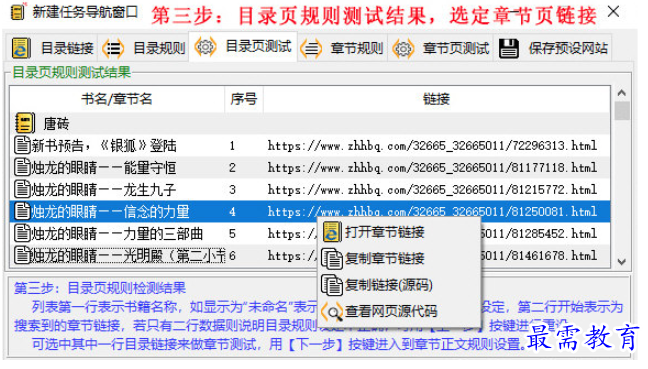
Task: Click sequence number 3 cell
Action: (x=232, y=189)
